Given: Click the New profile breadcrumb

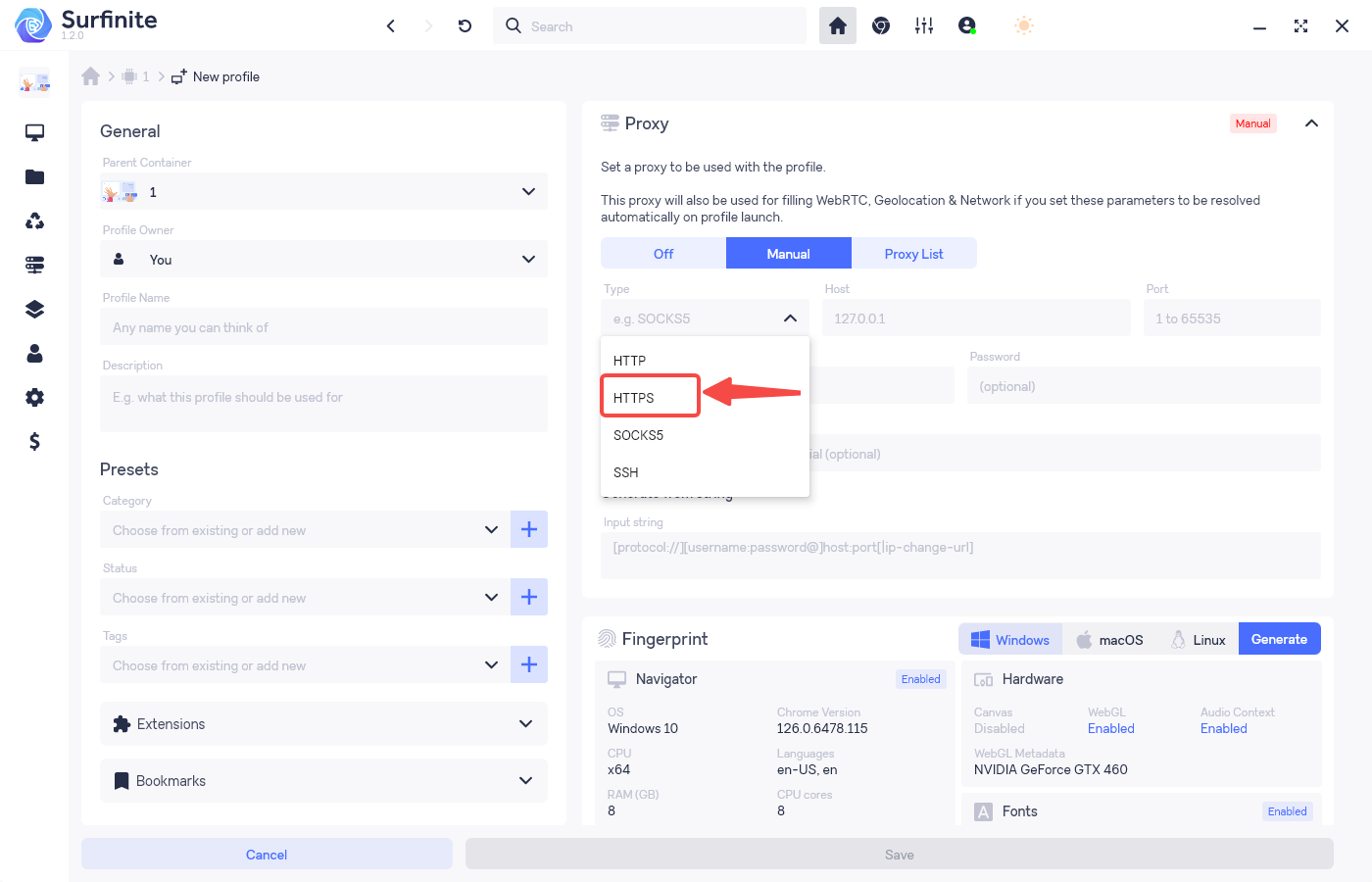Looking at the screenshot, I should pos(216,76).
